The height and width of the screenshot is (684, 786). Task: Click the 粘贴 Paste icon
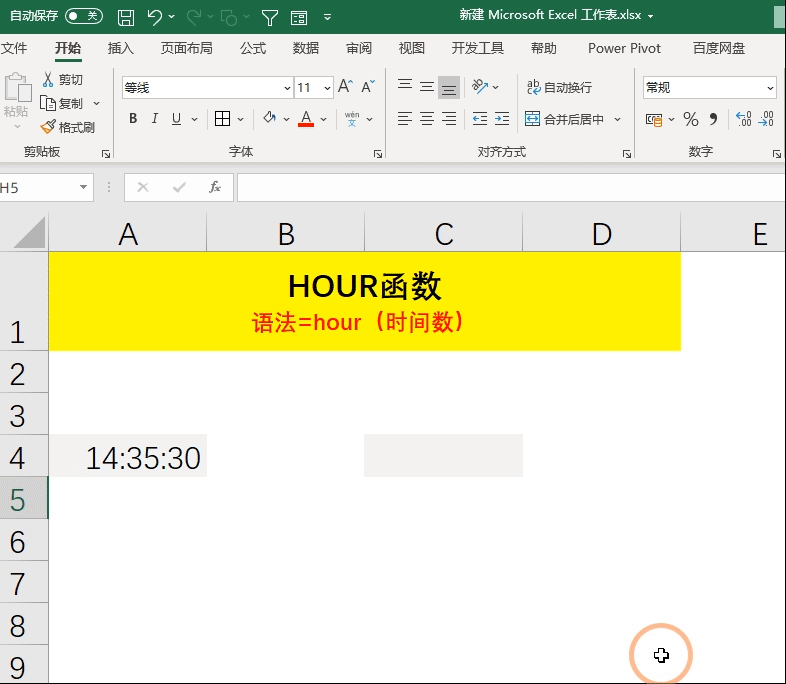17,88
